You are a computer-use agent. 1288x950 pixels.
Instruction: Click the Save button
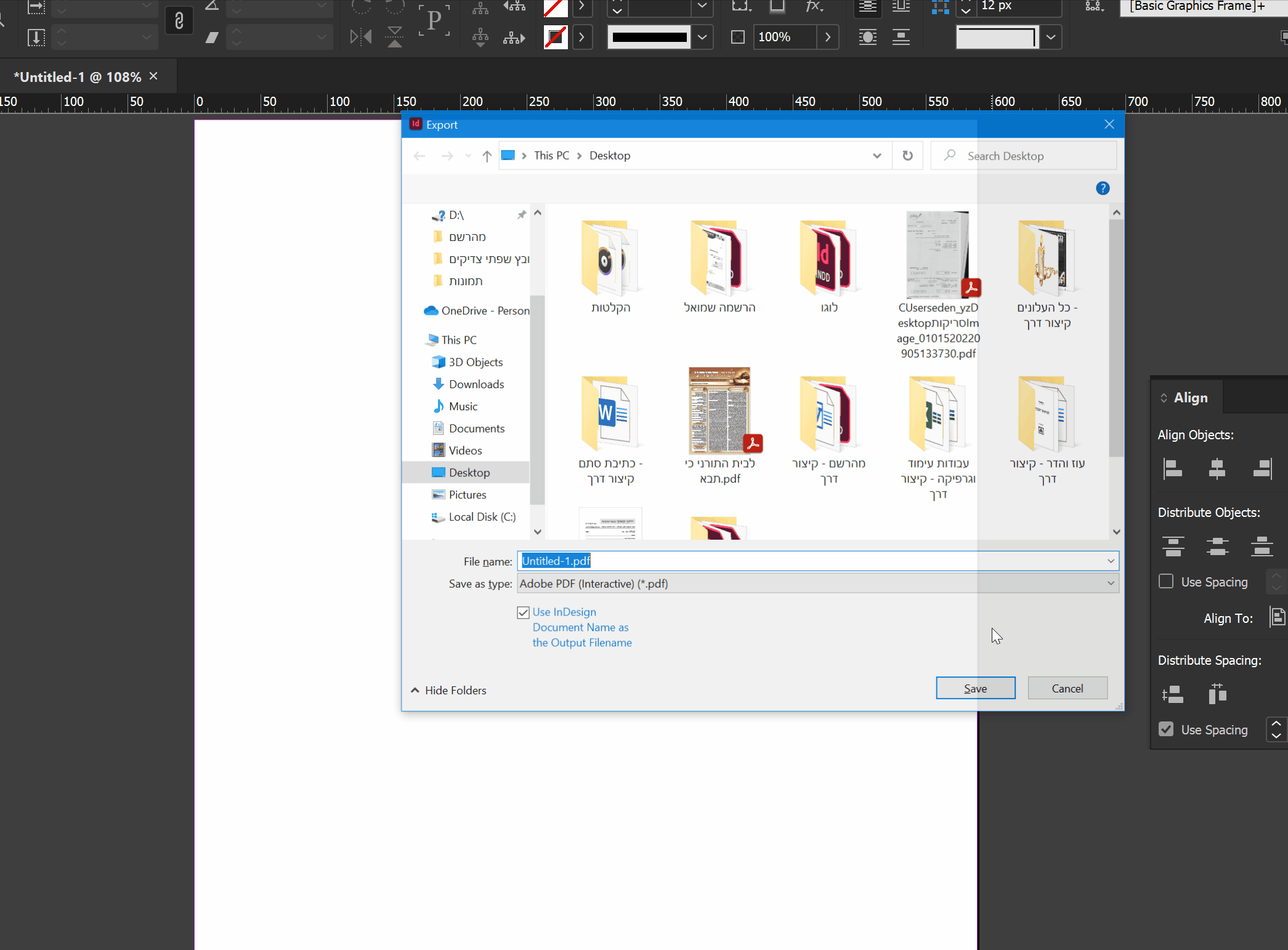pos(975,688)
